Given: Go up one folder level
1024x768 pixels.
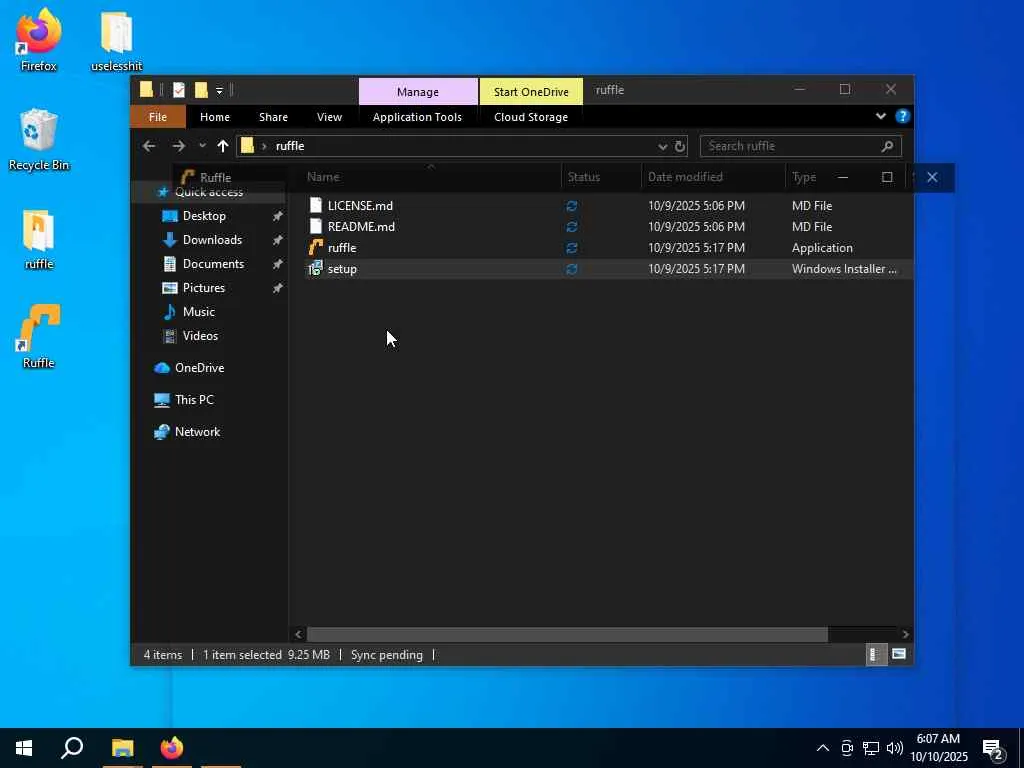Looking at the screenshot, I should pyautogui.click(x=223, y=146).
